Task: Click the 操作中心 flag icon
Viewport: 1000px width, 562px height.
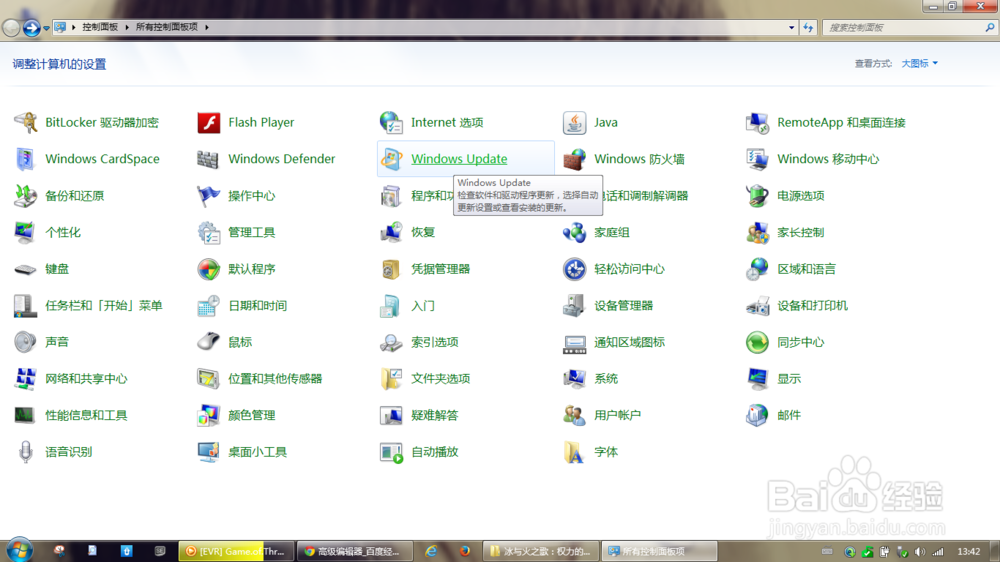Action: pos(209,196)
